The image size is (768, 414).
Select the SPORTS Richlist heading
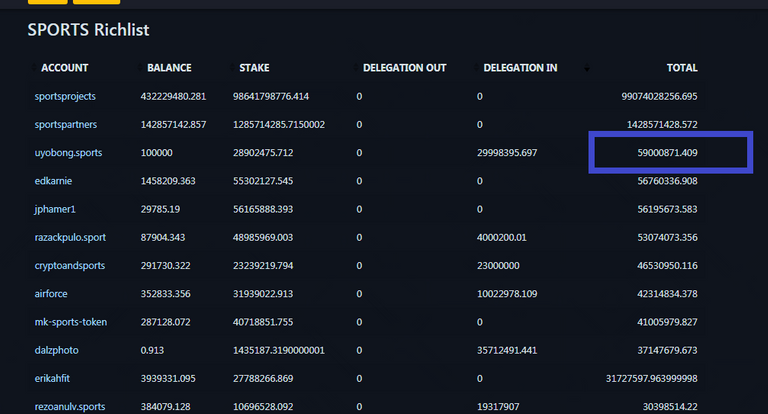(x=88, y=30)
